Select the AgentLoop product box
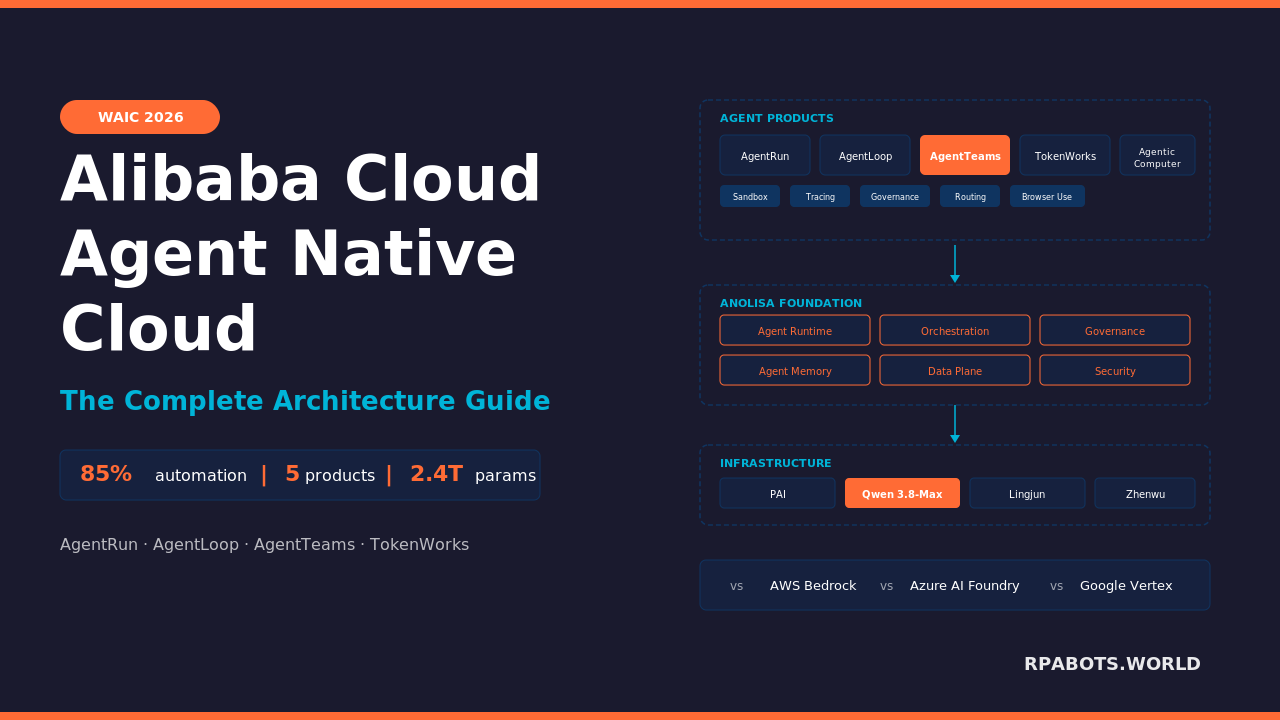Image resolution: width=1280 pixels, height=720 pixels. (865, 155)
